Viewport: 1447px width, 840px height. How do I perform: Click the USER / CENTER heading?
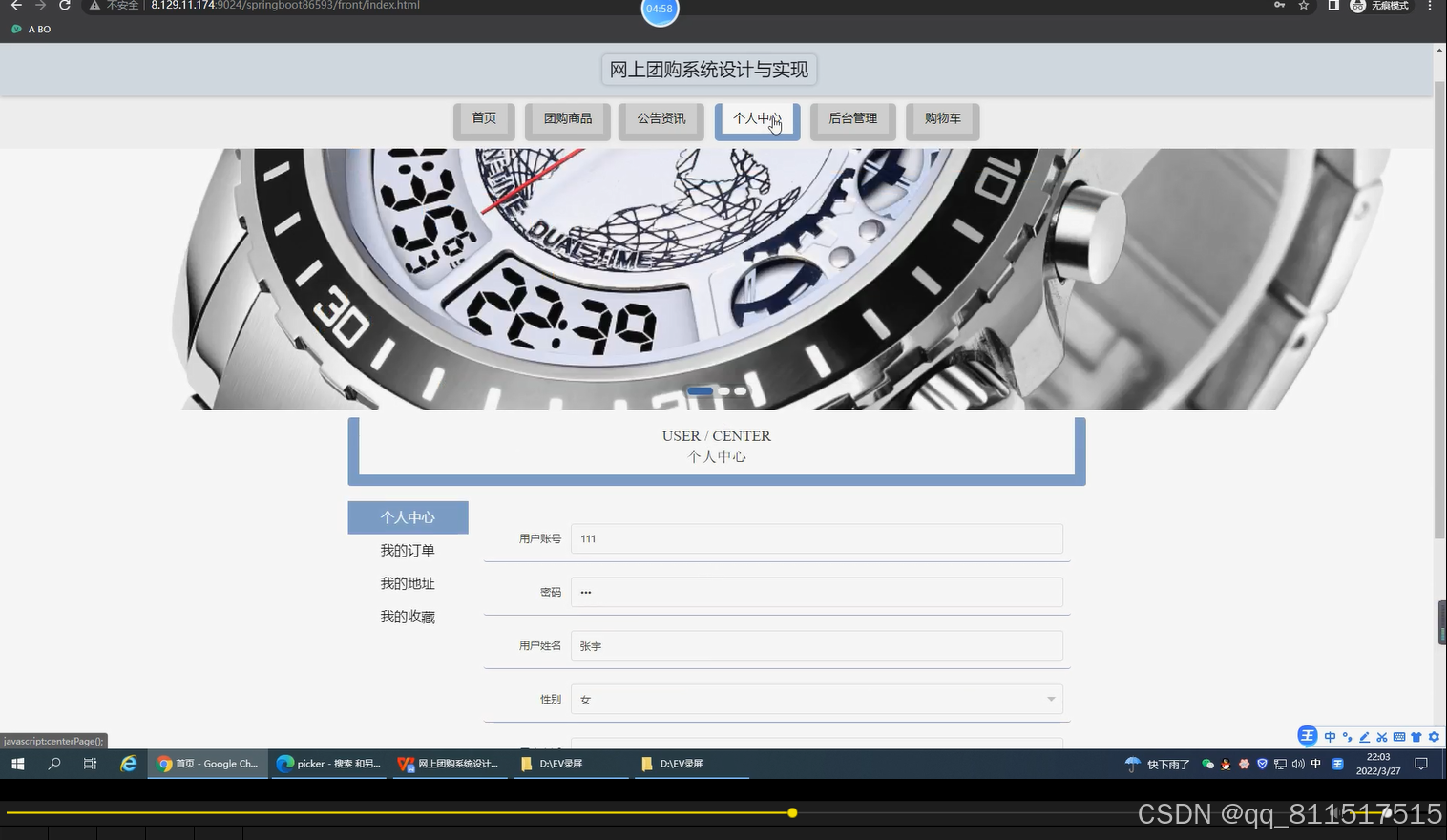pos(716,436)
